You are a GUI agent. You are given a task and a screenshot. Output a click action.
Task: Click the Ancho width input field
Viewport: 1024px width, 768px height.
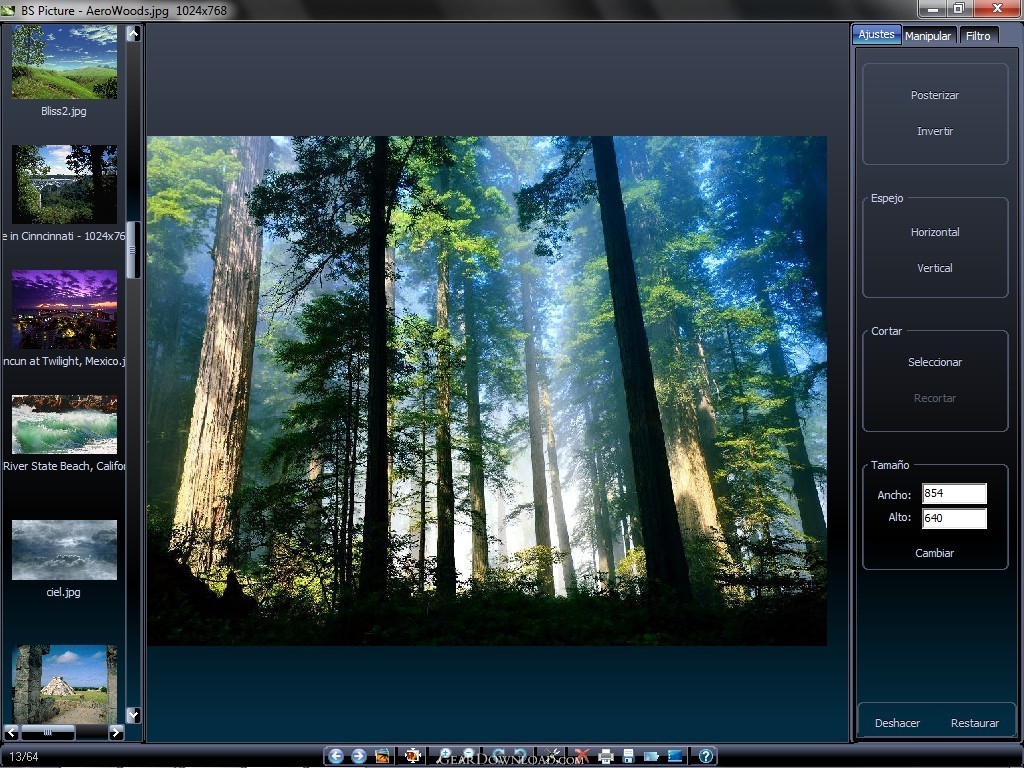click(x=954, y=494)
